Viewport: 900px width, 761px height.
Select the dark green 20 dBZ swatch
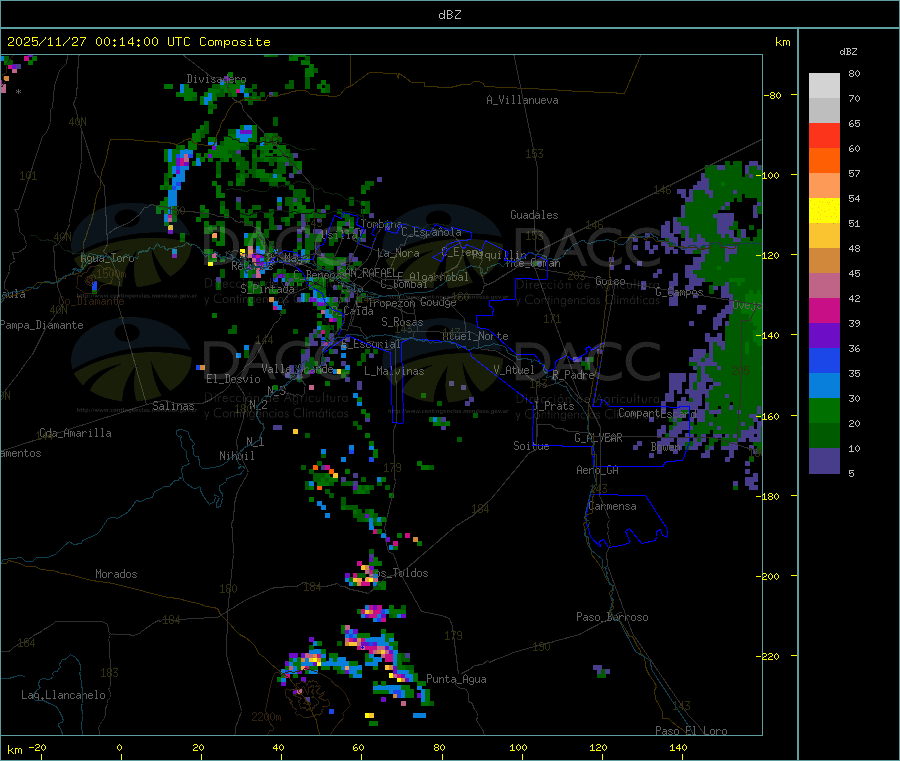824,436
